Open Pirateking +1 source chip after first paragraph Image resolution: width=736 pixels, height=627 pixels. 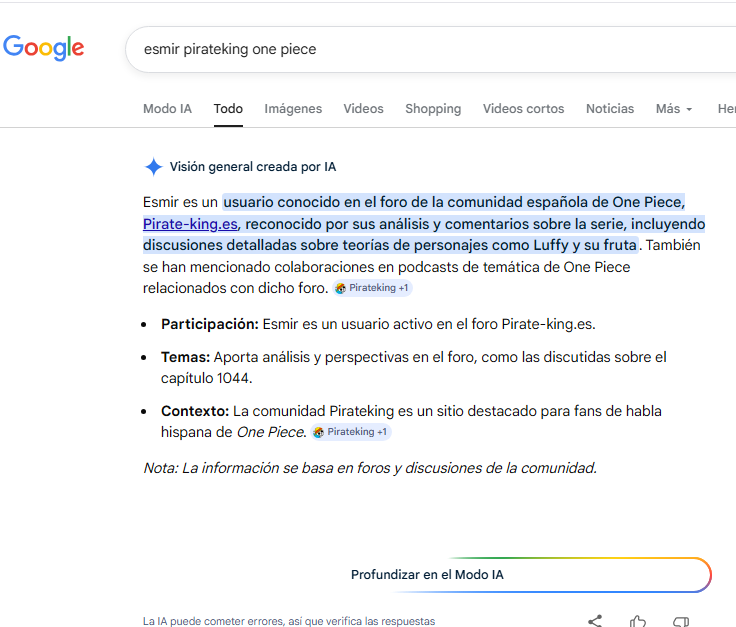pyautogui.click(x=373, y=288)
